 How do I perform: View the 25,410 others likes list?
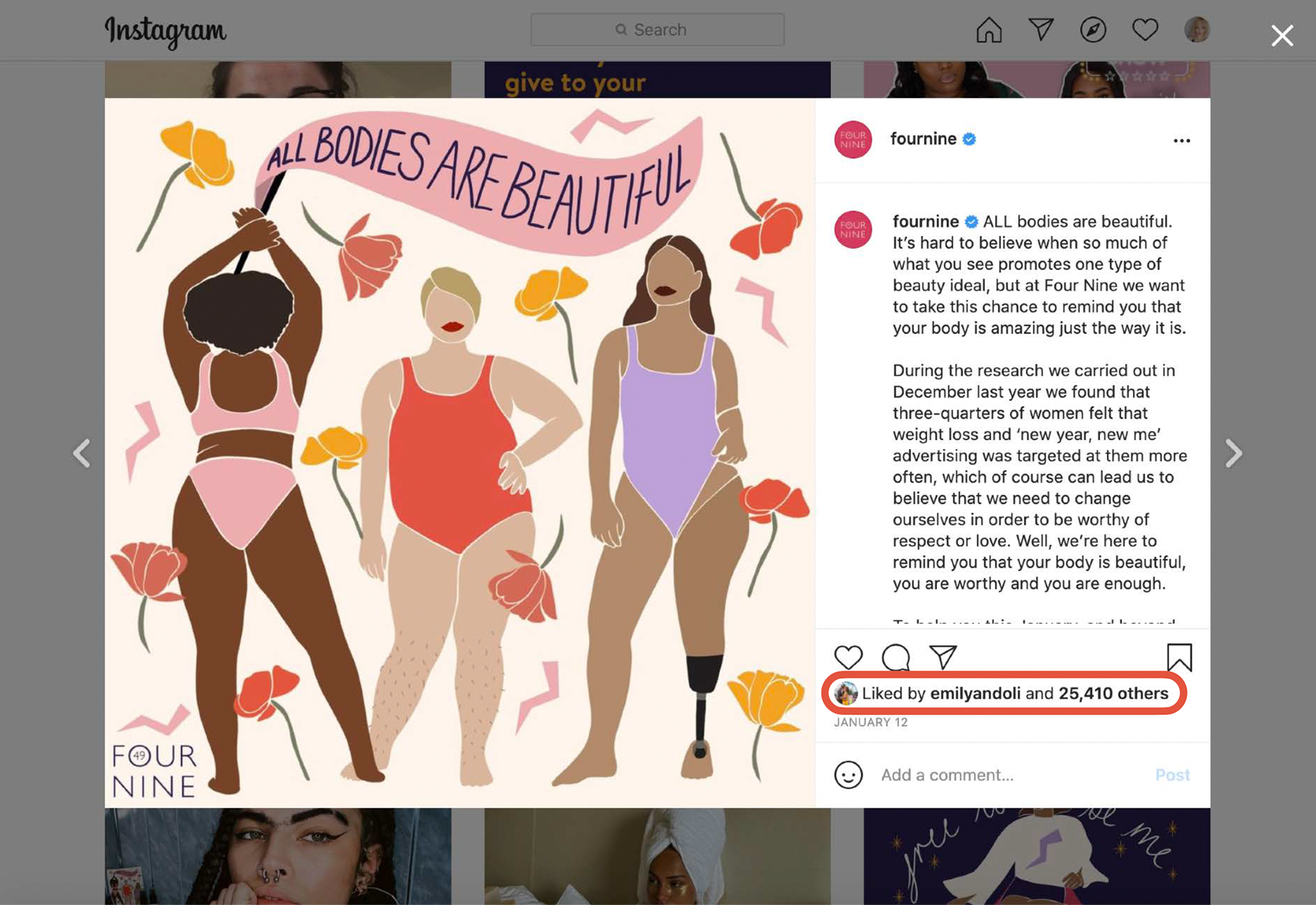pos(1113,693)
